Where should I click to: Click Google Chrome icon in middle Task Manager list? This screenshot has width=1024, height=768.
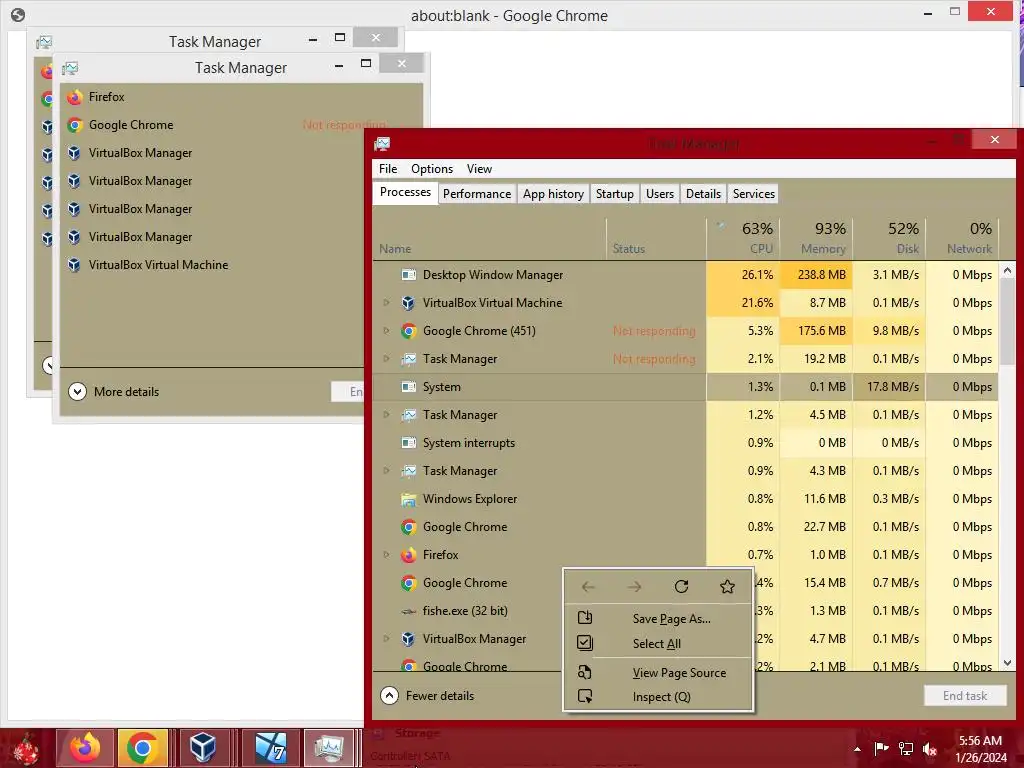click(x=74, y=125)
